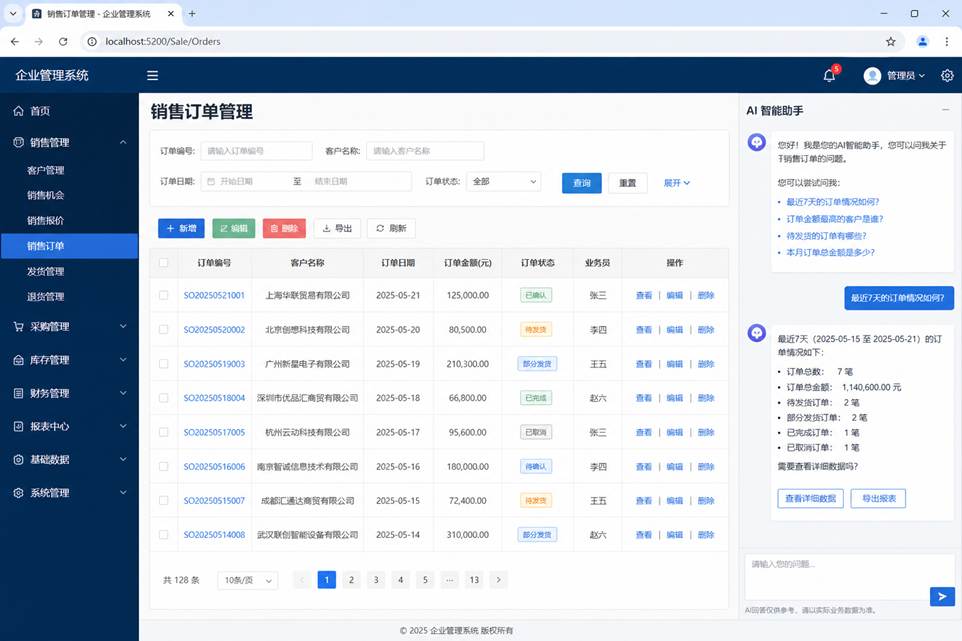Viewport: 962px width, 641px height.
Task: Go back in browser history
Action: click(15, 42)
